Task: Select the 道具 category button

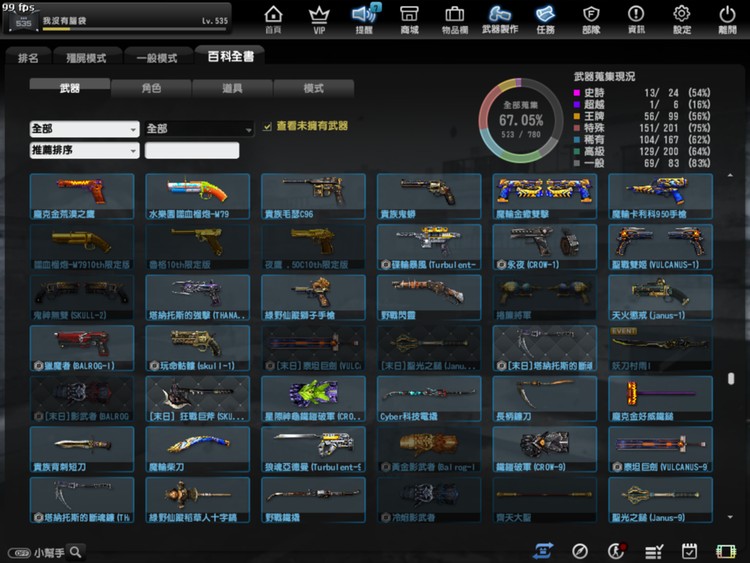Action: click(232, 88)
